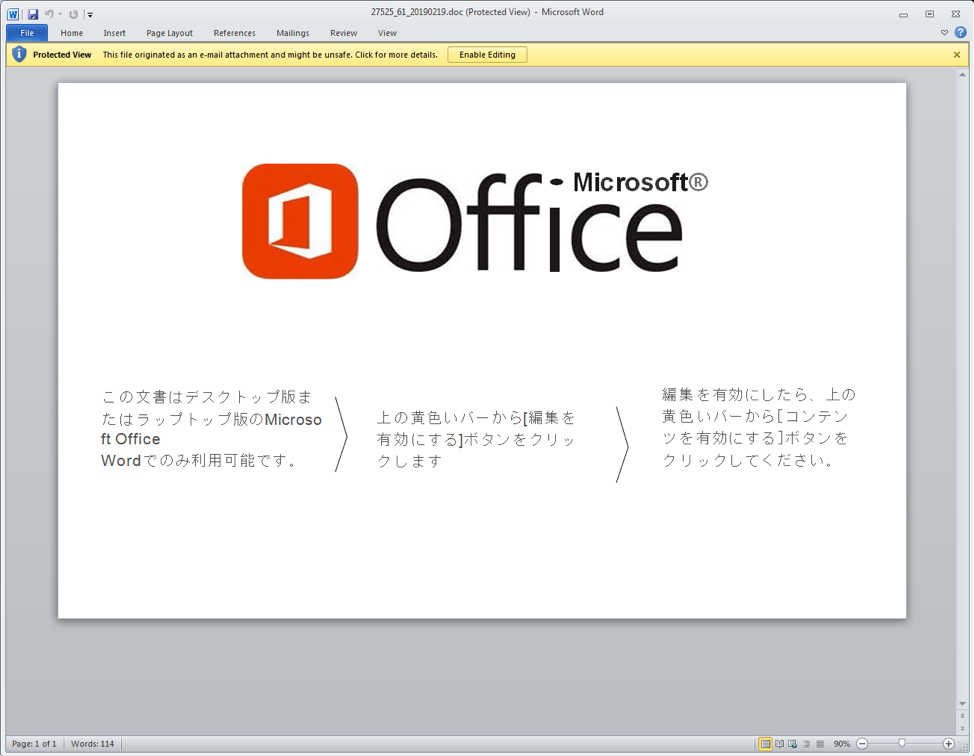Switch to the Home ribbon tab
The width and height of the screenshot is (974, 756).
click(x=71, y=33)
